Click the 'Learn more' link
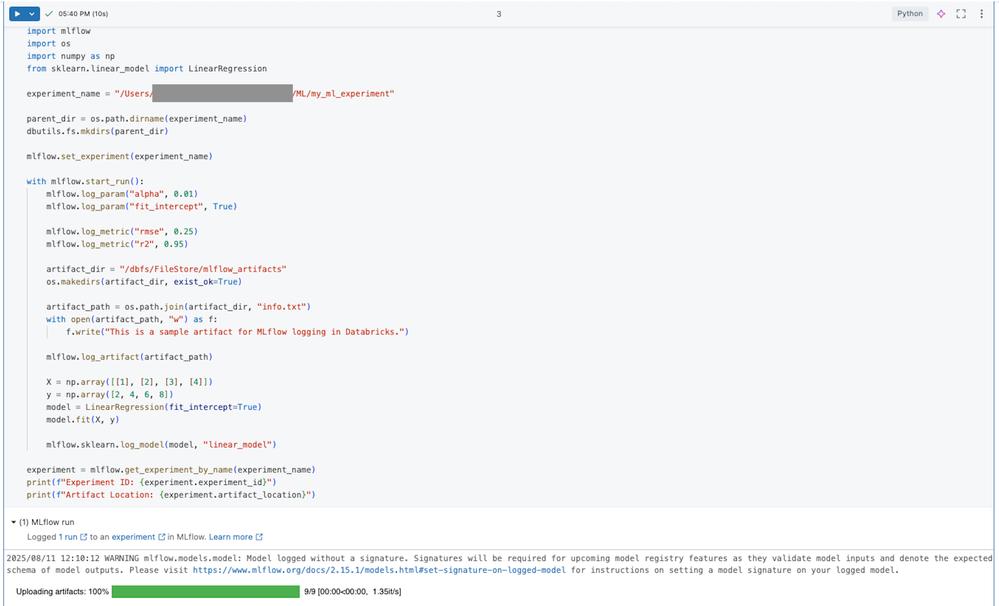Viewport: 999px width, 606px height. pos(230,537)
